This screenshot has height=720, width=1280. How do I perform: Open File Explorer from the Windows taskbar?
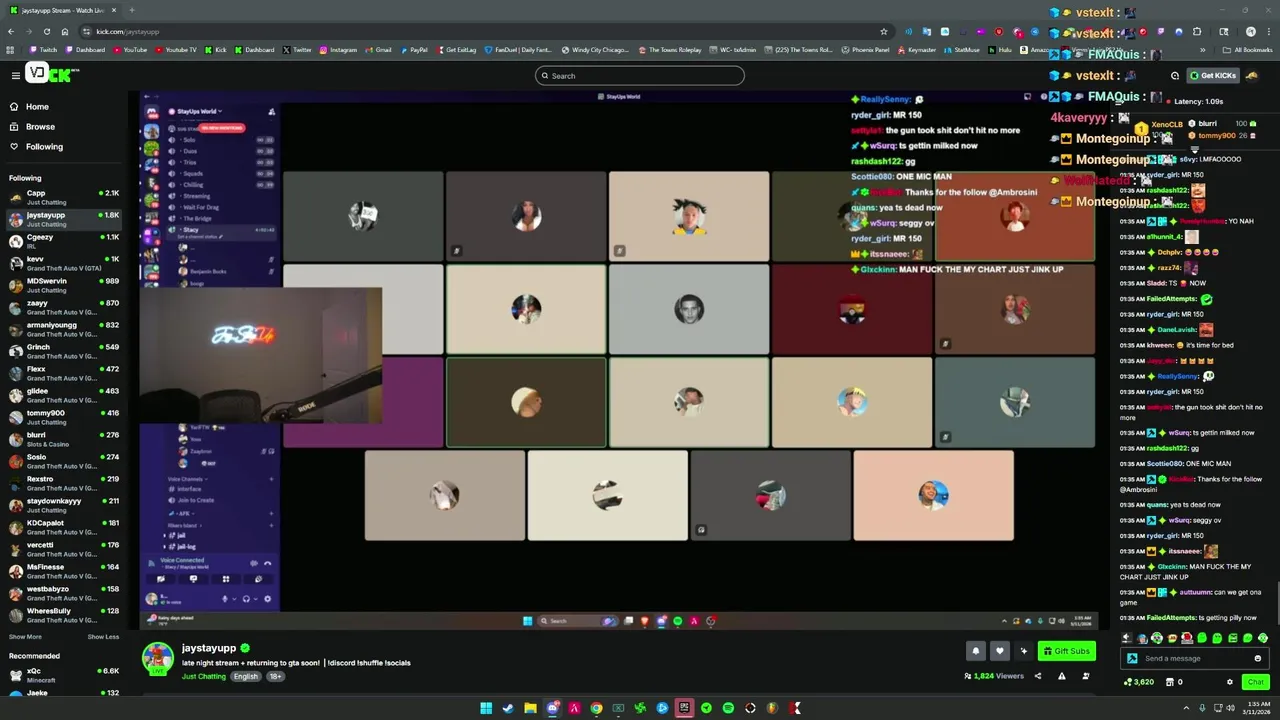530,708
